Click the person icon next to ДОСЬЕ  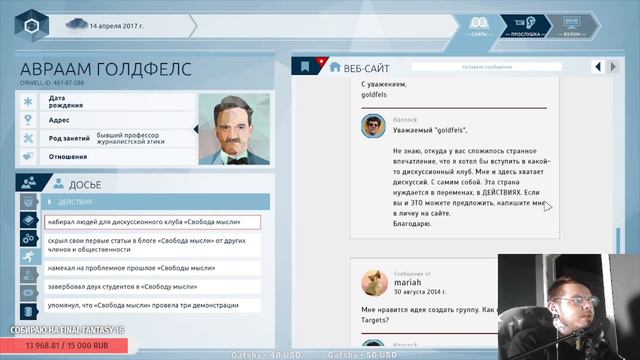click(x=58, y=184)
